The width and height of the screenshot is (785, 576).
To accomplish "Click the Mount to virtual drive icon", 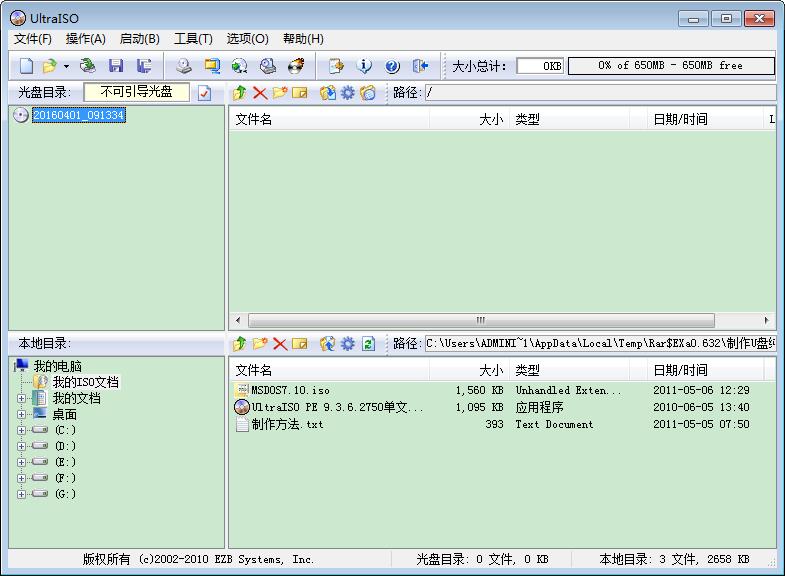I will coord(268,66).
